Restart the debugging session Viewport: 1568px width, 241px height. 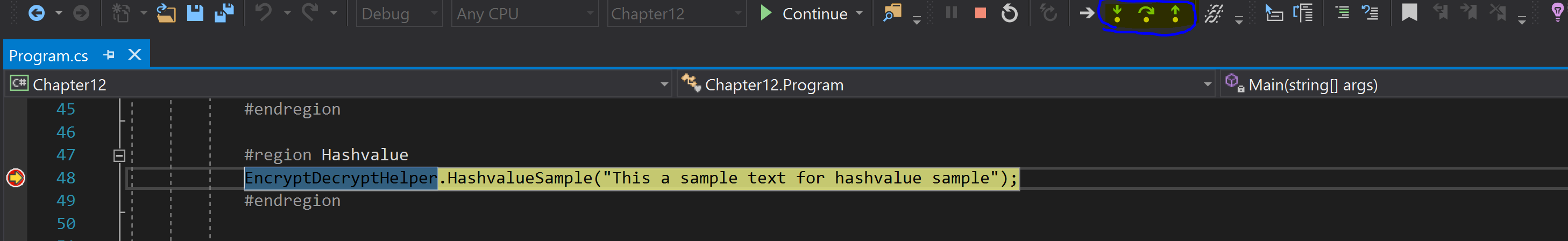pyautogui.click(x=1009, y=13)
